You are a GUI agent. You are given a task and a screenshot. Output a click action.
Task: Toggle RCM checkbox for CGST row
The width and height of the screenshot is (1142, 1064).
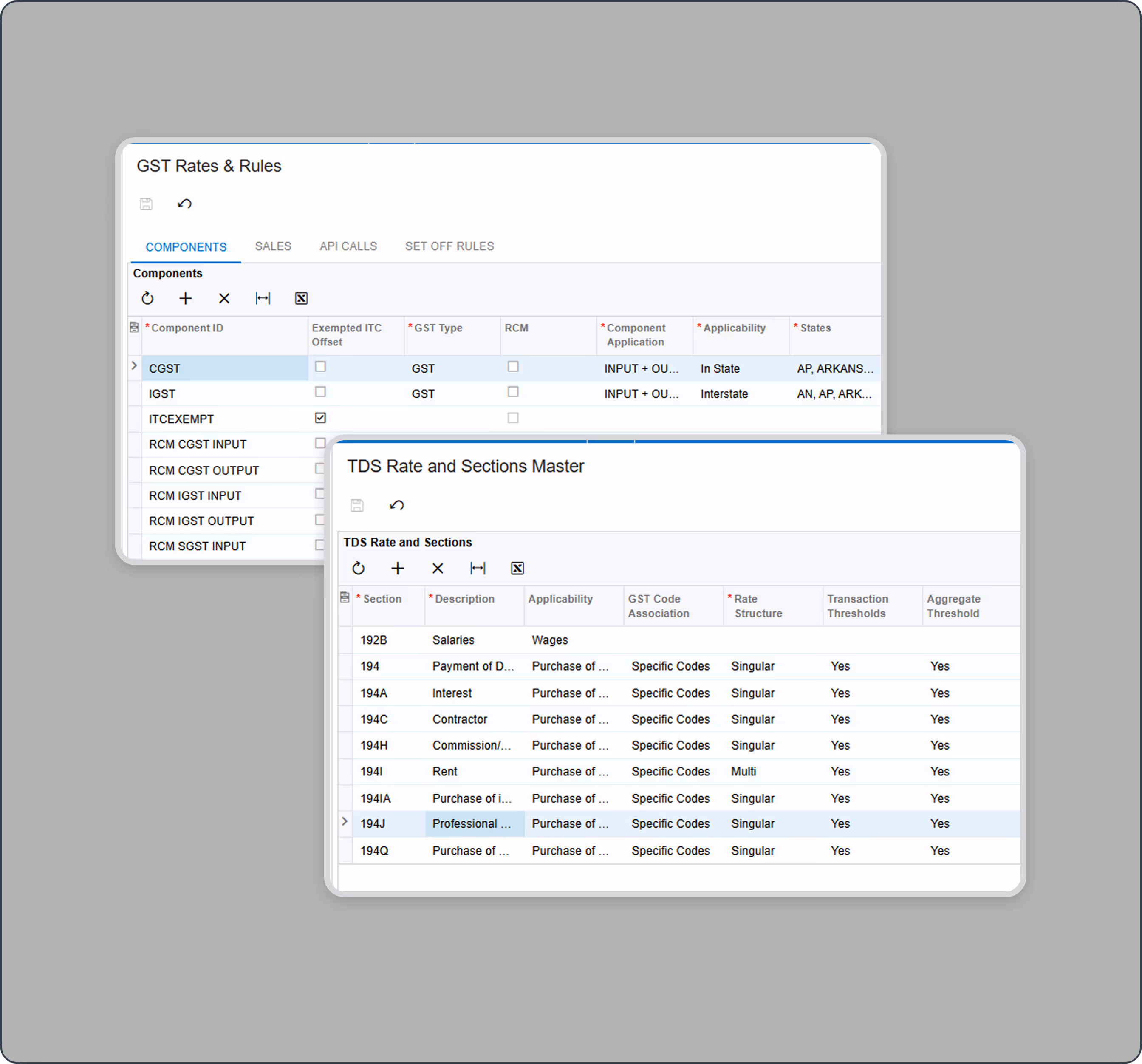click(x=513, y=367)
